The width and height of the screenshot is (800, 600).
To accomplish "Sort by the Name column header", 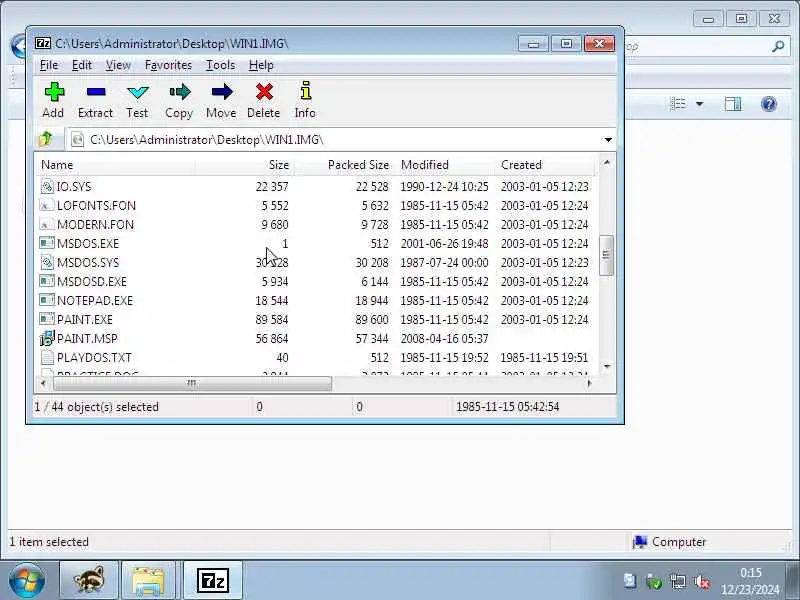I will [x=115, y=165].
